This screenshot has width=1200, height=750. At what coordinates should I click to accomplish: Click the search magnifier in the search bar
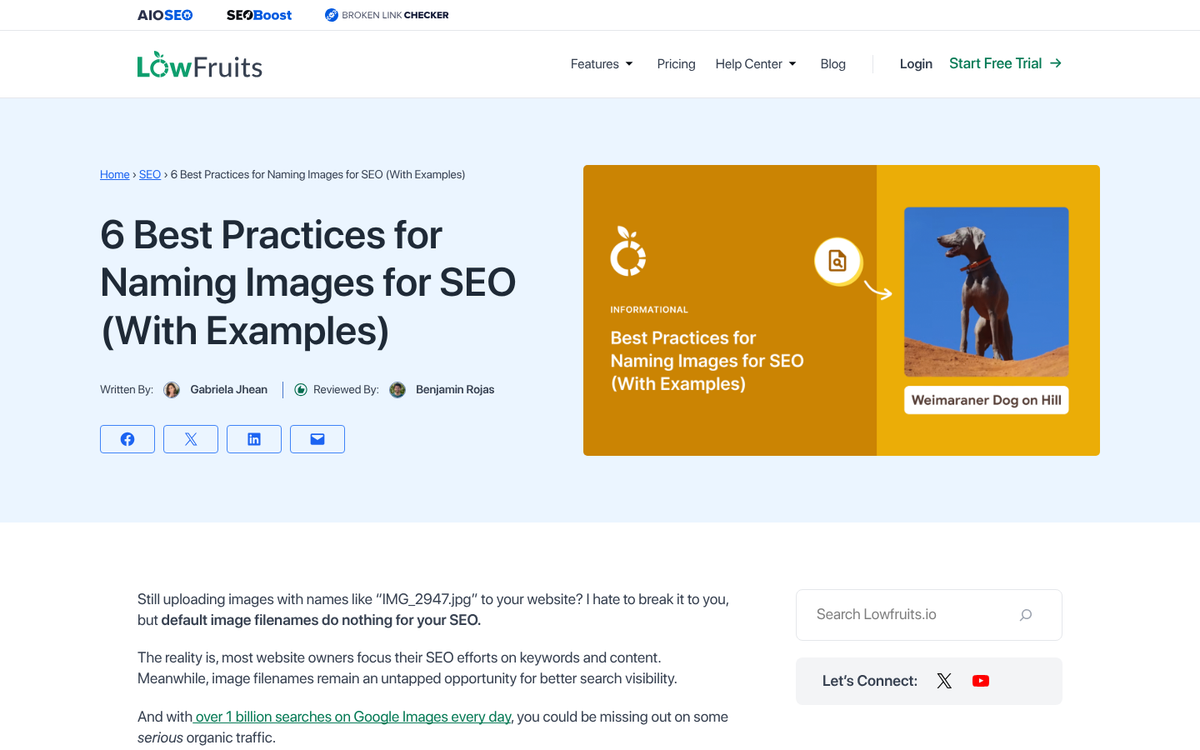coord(1025,614)
